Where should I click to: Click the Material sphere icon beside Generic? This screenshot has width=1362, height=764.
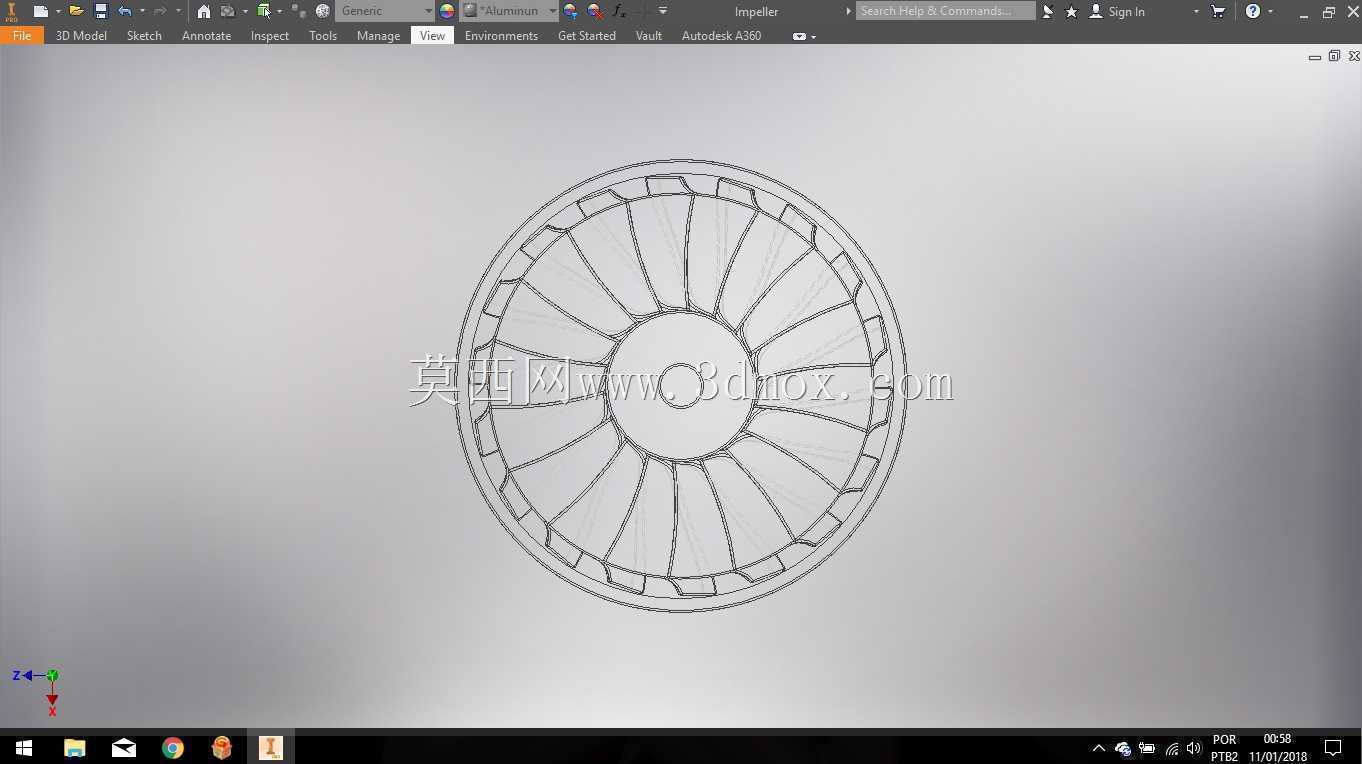[323, 11]
